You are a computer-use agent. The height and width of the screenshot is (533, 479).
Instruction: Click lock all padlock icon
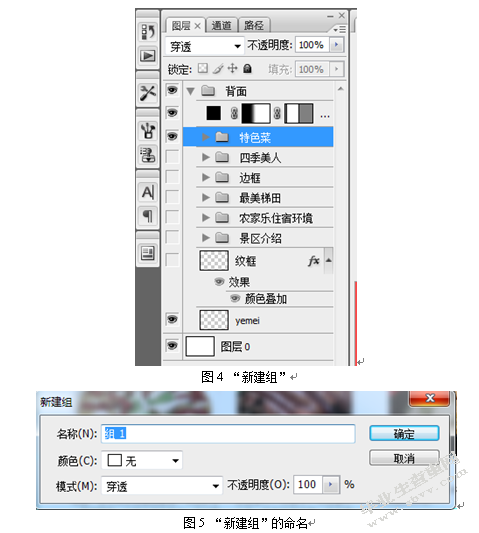click(247, 69)
